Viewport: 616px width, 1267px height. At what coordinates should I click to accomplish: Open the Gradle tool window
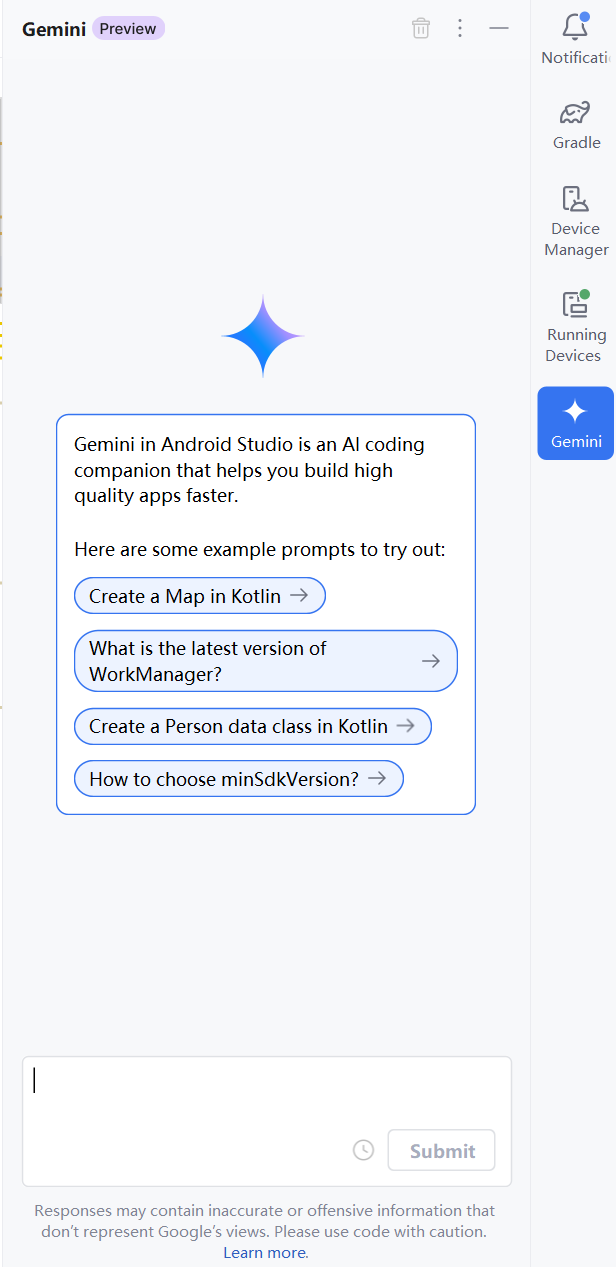(575, 123)
